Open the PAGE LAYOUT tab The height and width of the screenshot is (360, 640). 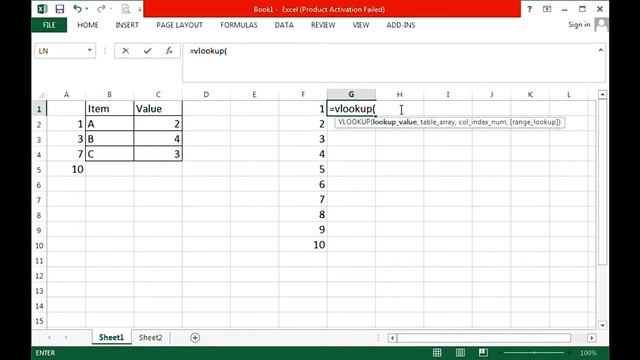tap(179, 25)
